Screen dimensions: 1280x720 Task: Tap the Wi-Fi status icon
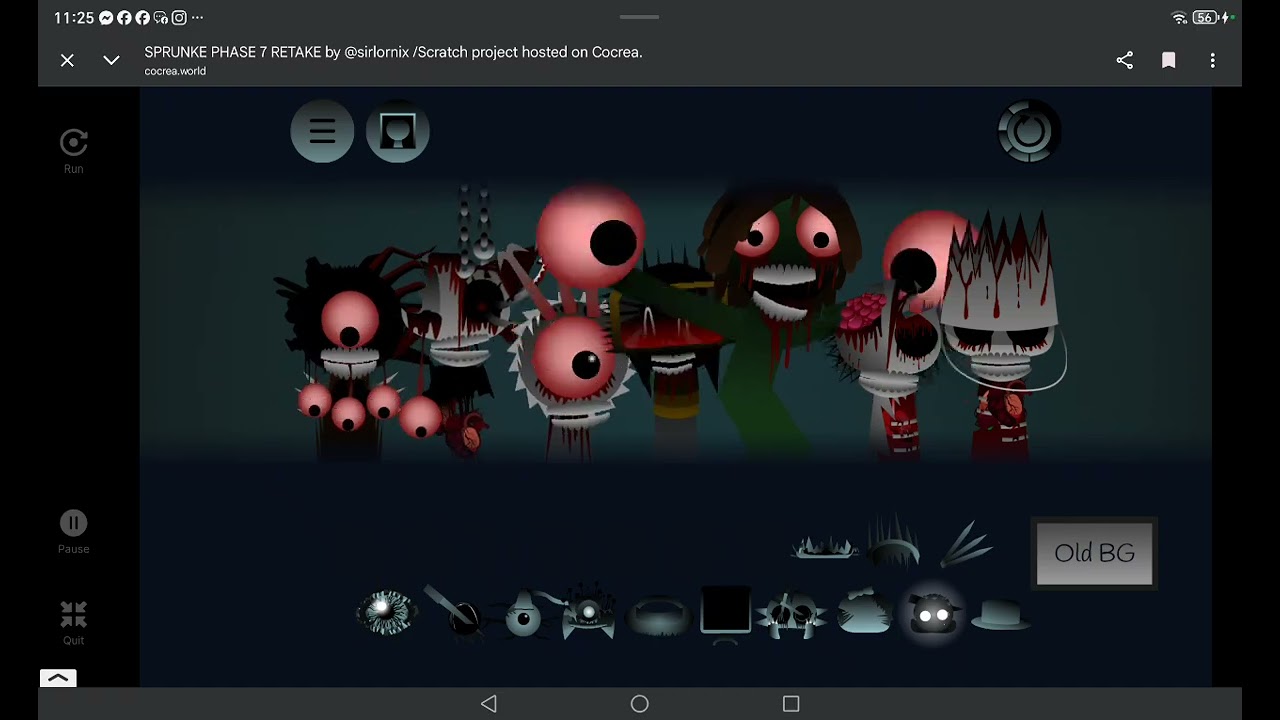coord(1179,18)
